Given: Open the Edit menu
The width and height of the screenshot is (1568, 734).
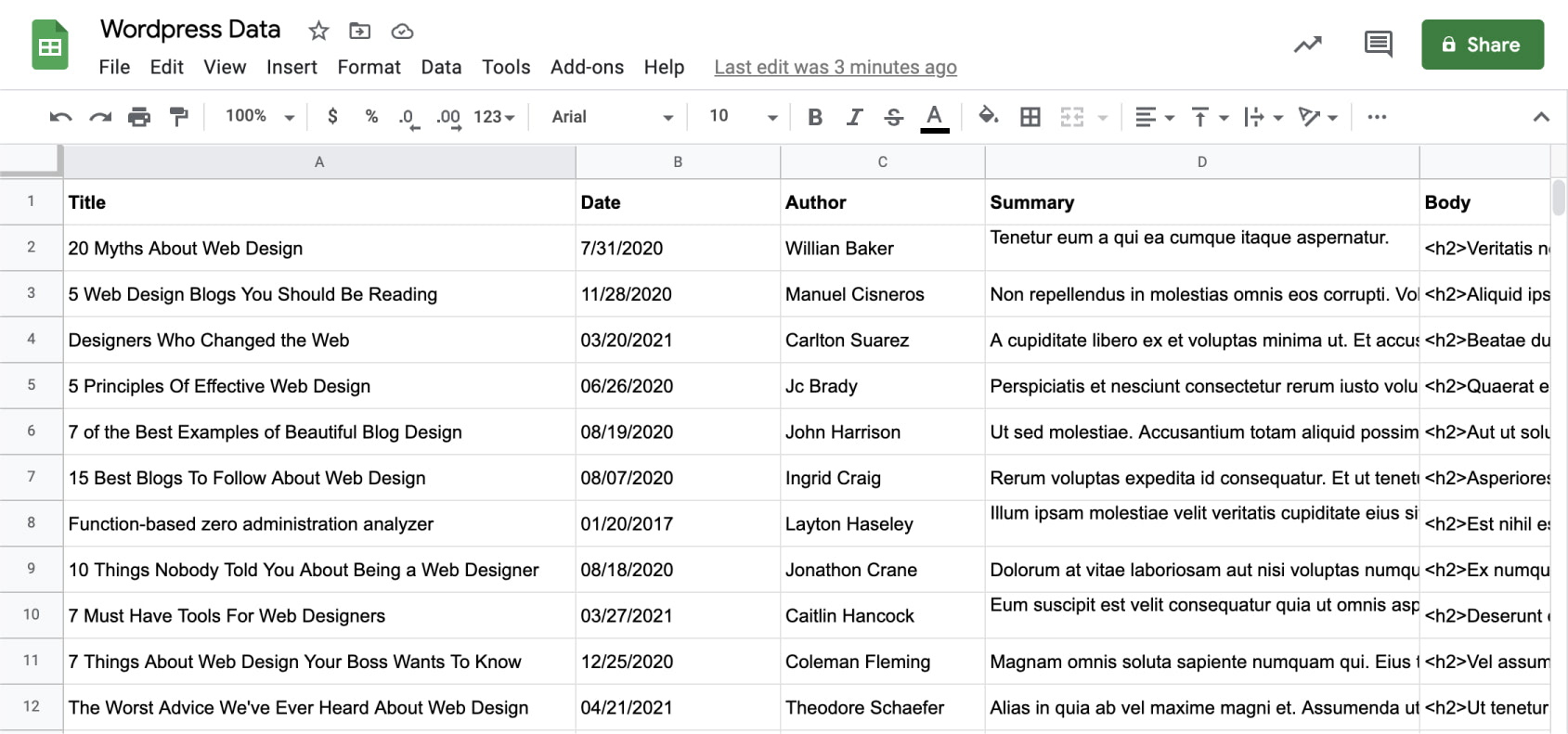Looking at the screenshot, I should pos(166,67).
